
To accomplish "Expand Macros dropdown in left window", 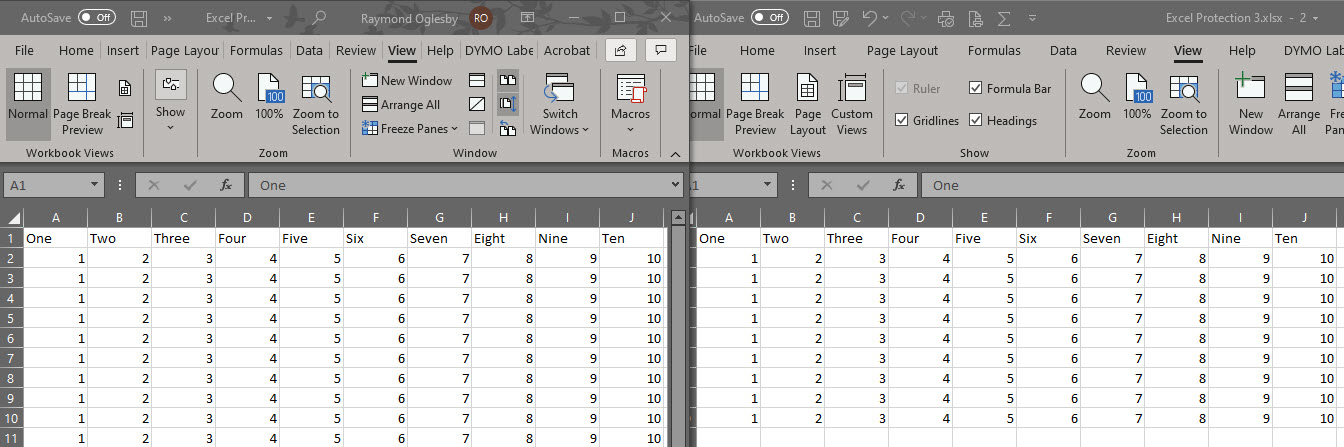I will 631,104.
